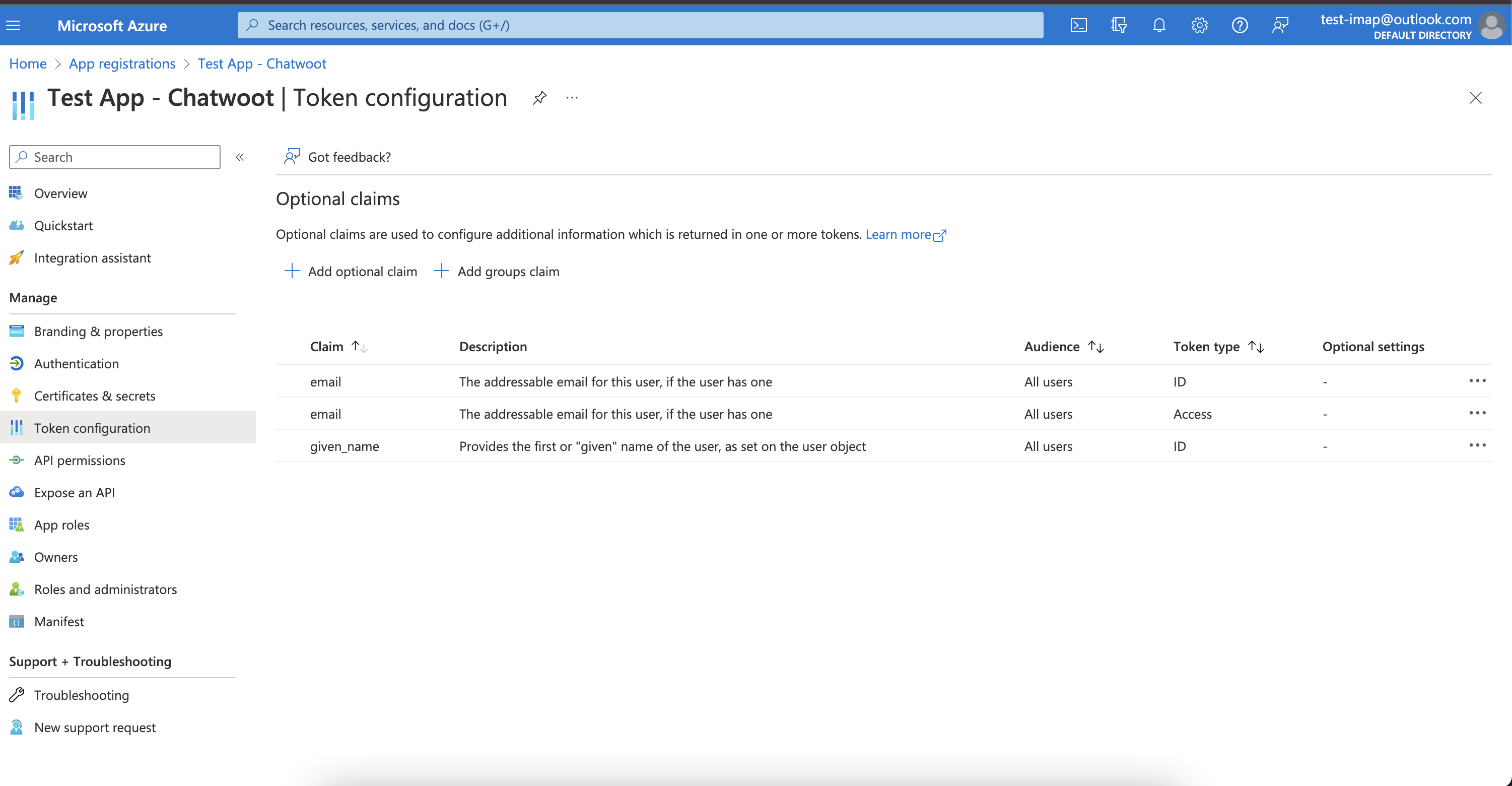Select the Add groups claim option

tap(496, 270)
